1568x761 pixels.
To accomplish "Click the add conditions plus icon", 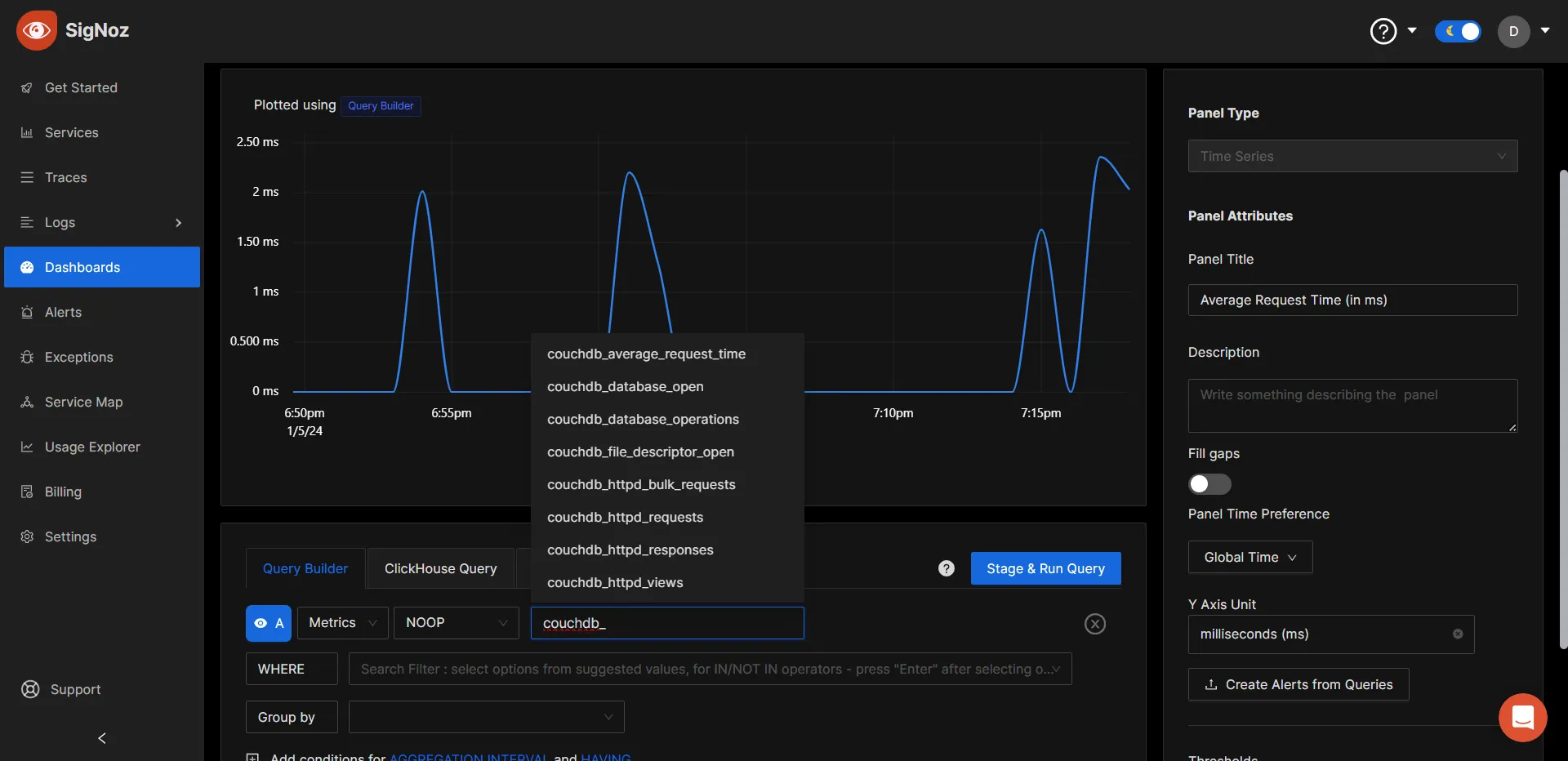I will pyautogui.click(x=253, y=756).
